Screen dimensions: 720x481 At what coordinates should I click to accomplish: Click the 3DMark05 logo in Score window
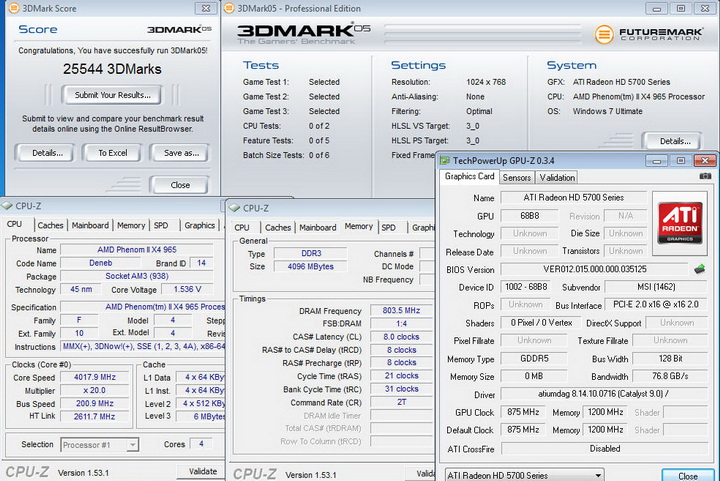pyautogui.click(x=179, y=29)
